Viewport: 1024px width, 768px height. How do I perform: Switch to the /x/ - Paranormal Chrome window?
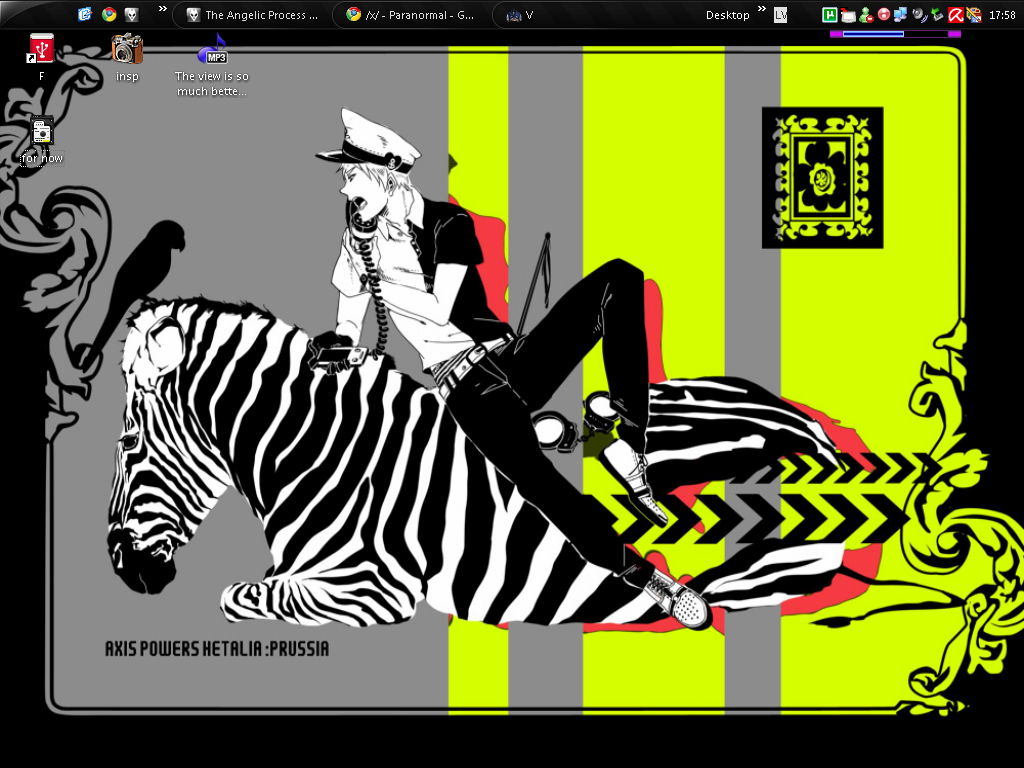pyautogui.click(x=411, y=14)
